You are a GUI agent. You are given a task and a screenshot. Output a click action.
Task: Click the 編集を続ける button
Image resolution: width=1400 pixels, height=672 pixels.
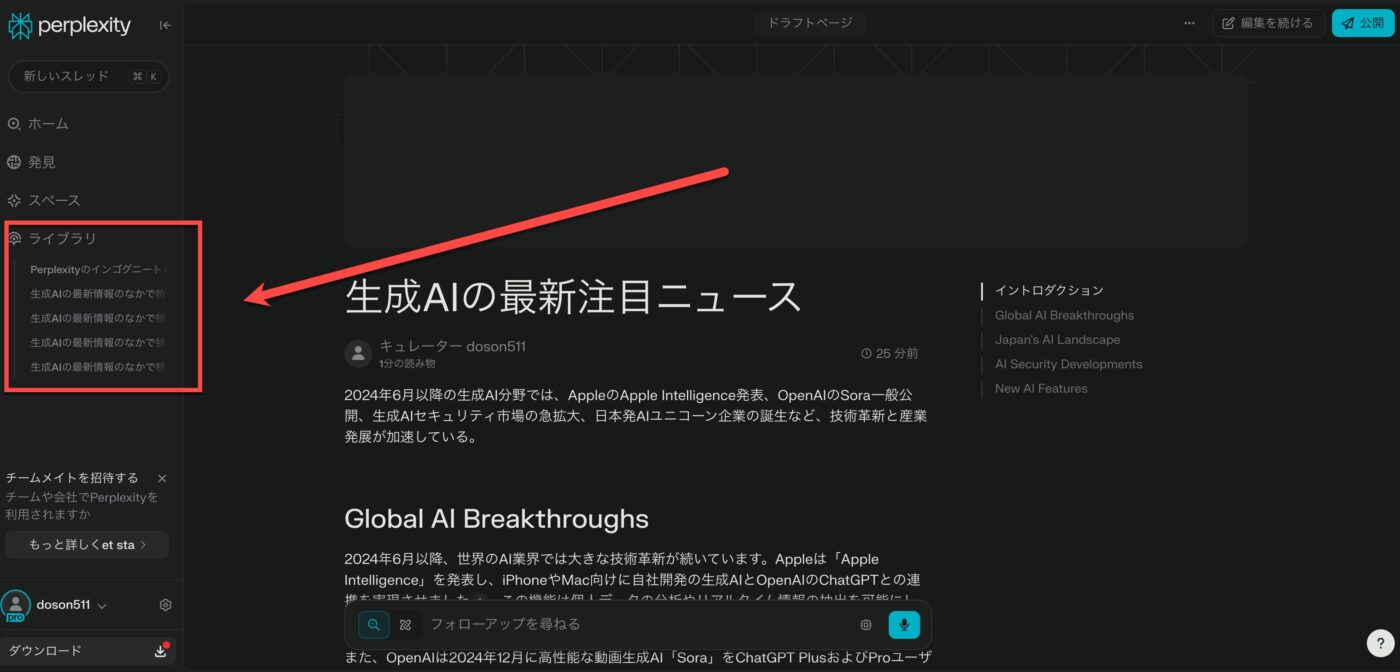click(1267, 23)
